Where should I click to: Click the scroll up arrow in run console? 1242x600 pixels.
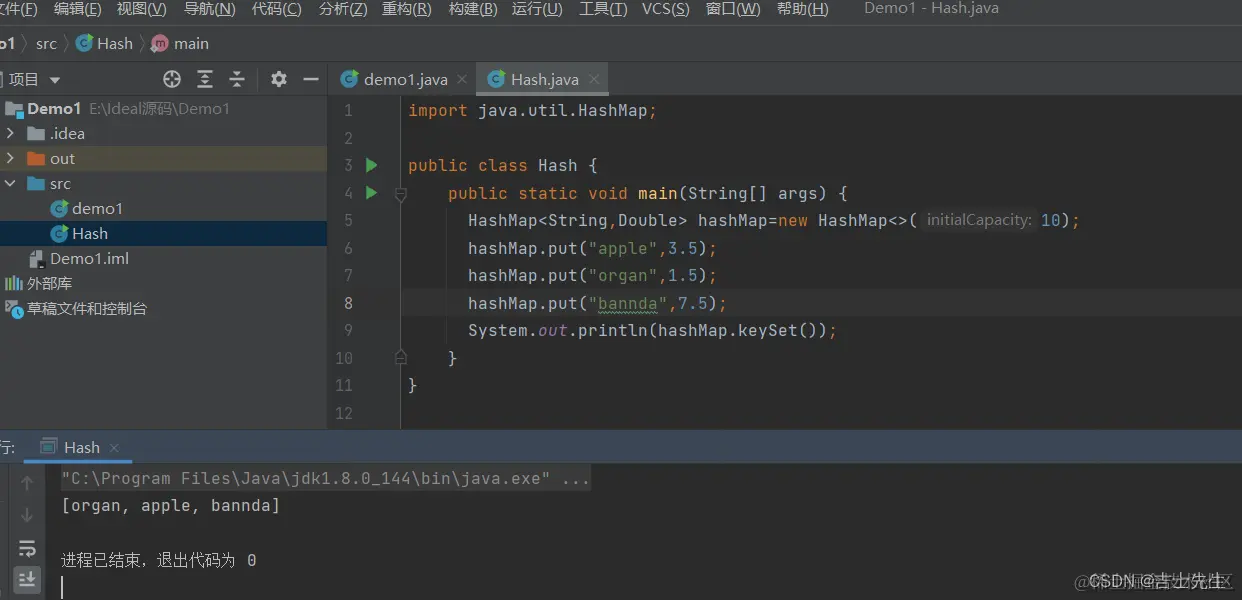[x=27, y=484]
